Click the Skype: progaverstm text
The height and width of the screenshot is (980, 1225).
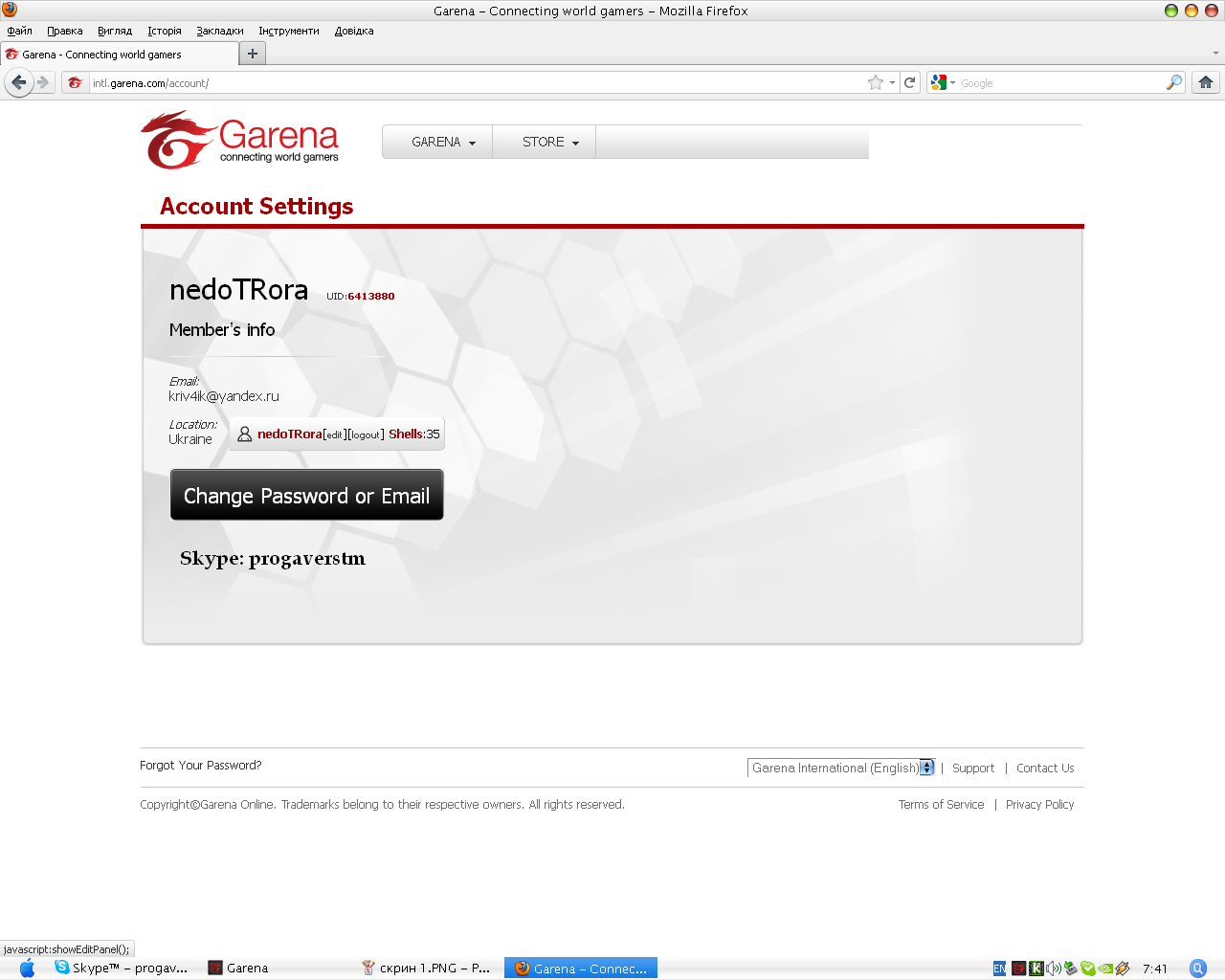click(x=273, y=559)
